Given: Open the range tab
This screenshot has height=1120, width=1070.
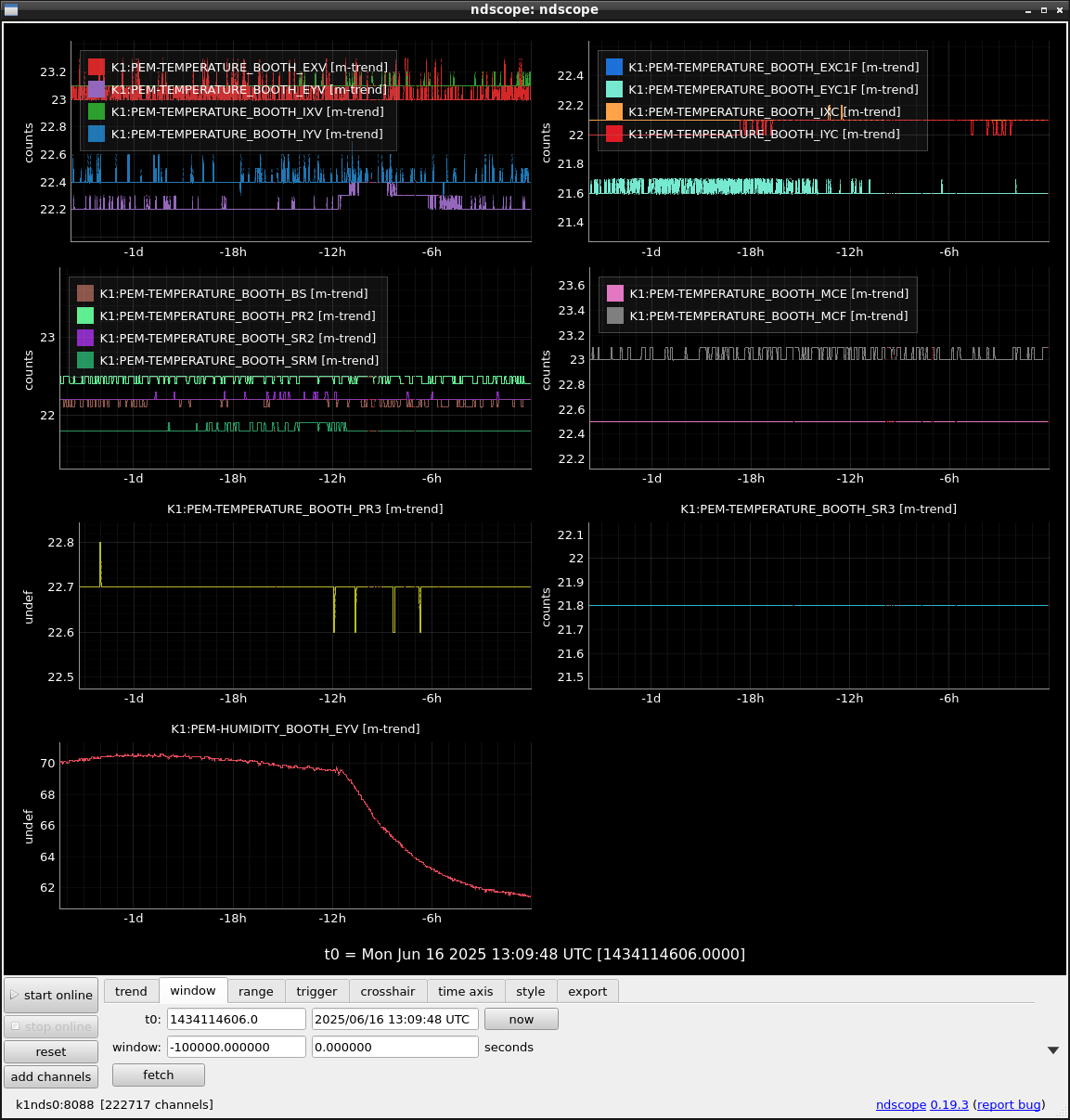Looking at the screenshot, I should click(x=256, y=991).
